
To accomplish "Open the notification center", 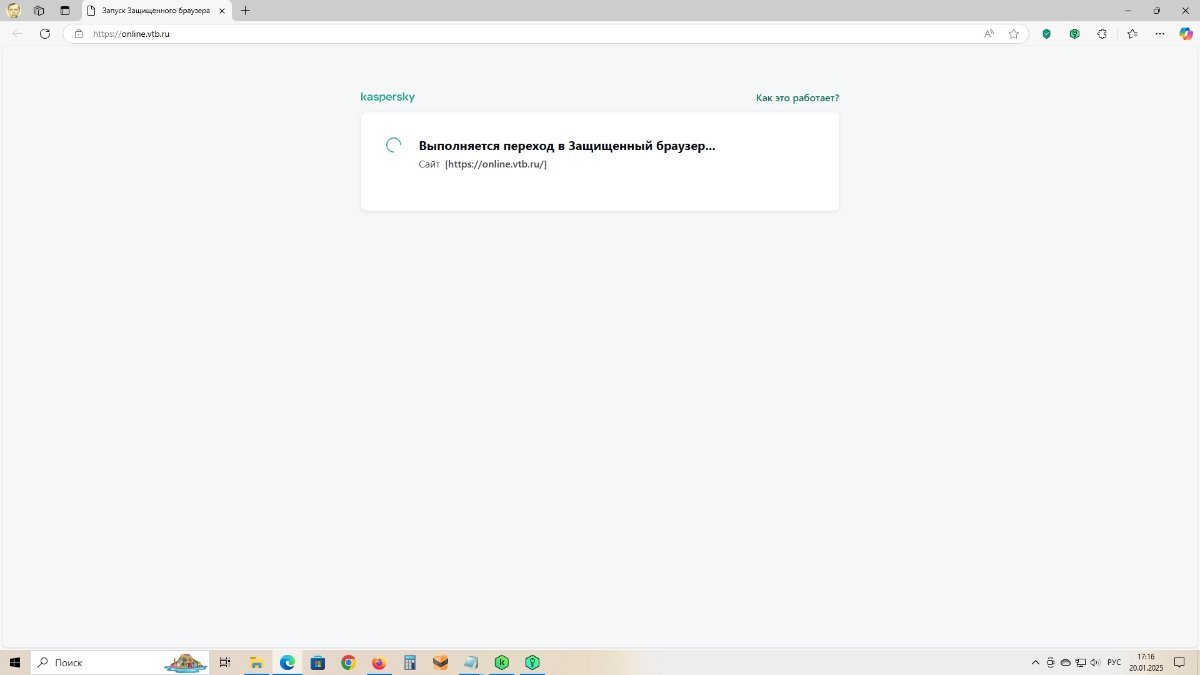I will click(x=1180, y=663).
